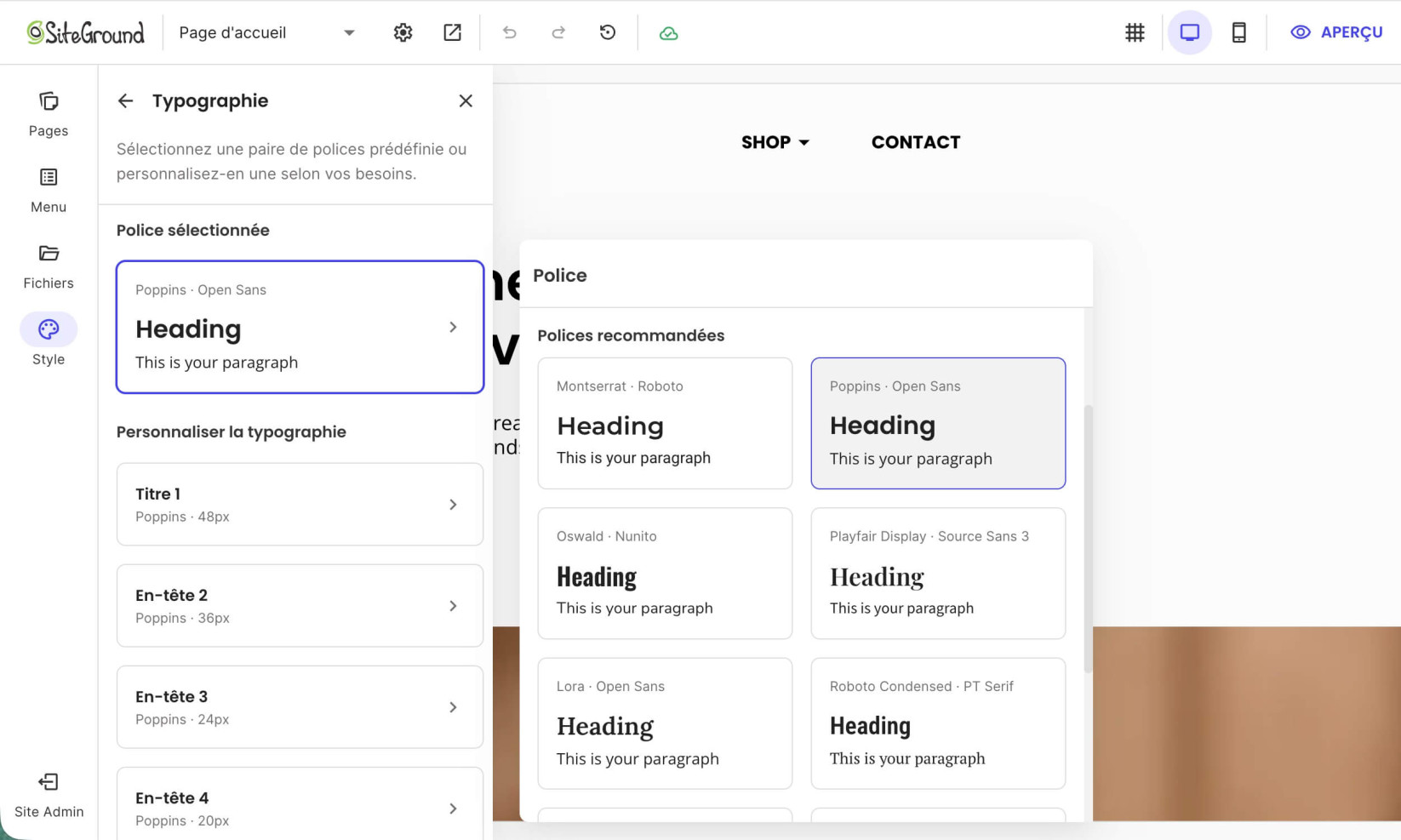Expand the En-tête 2 typography settings
Screen dimensions: 1401x840
[x=300, y=606]
